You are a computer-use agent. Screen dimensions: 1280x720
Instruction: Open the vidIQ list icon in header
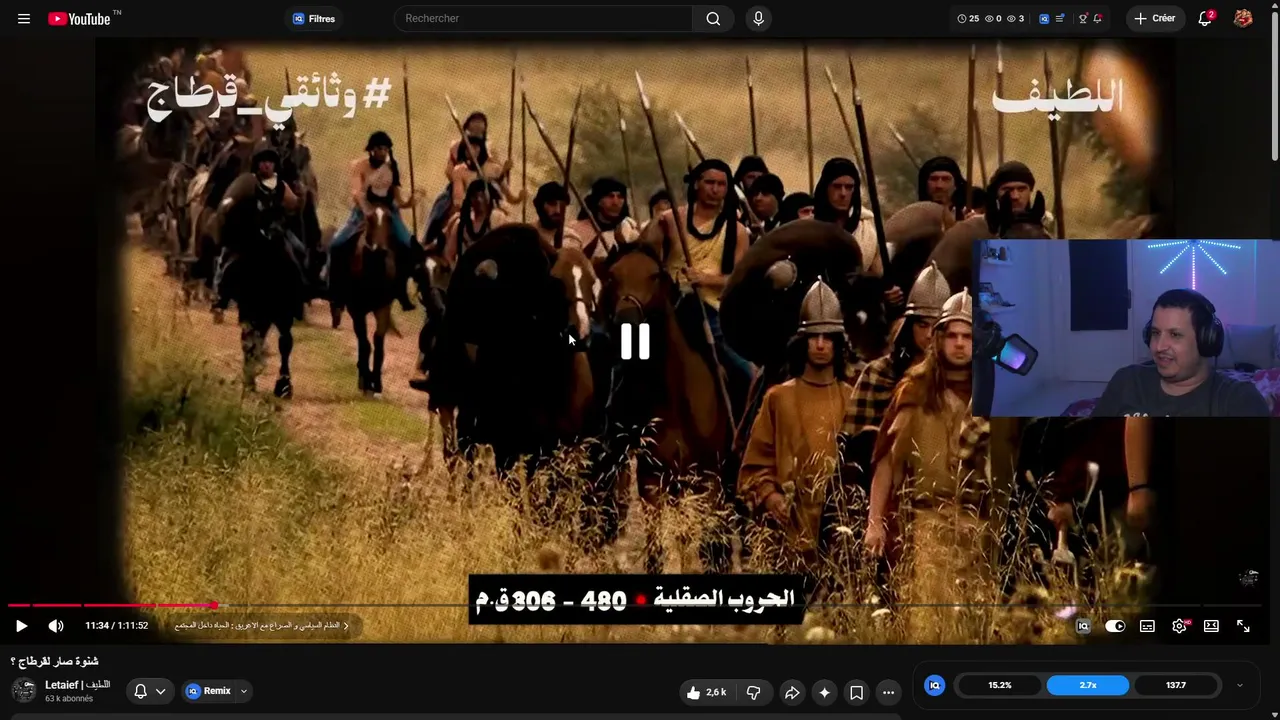coord(1060,19)
